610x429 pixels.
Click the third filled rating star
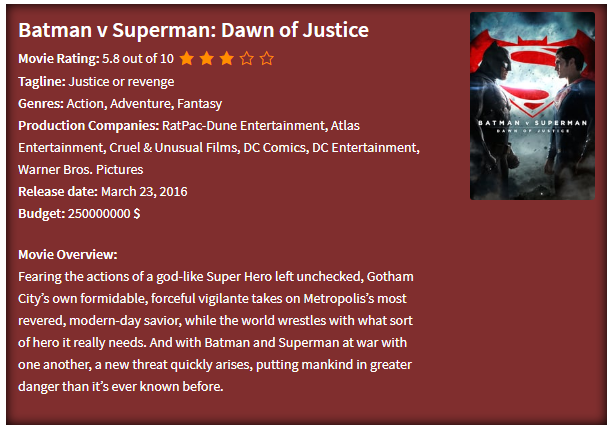click(226, 59)
